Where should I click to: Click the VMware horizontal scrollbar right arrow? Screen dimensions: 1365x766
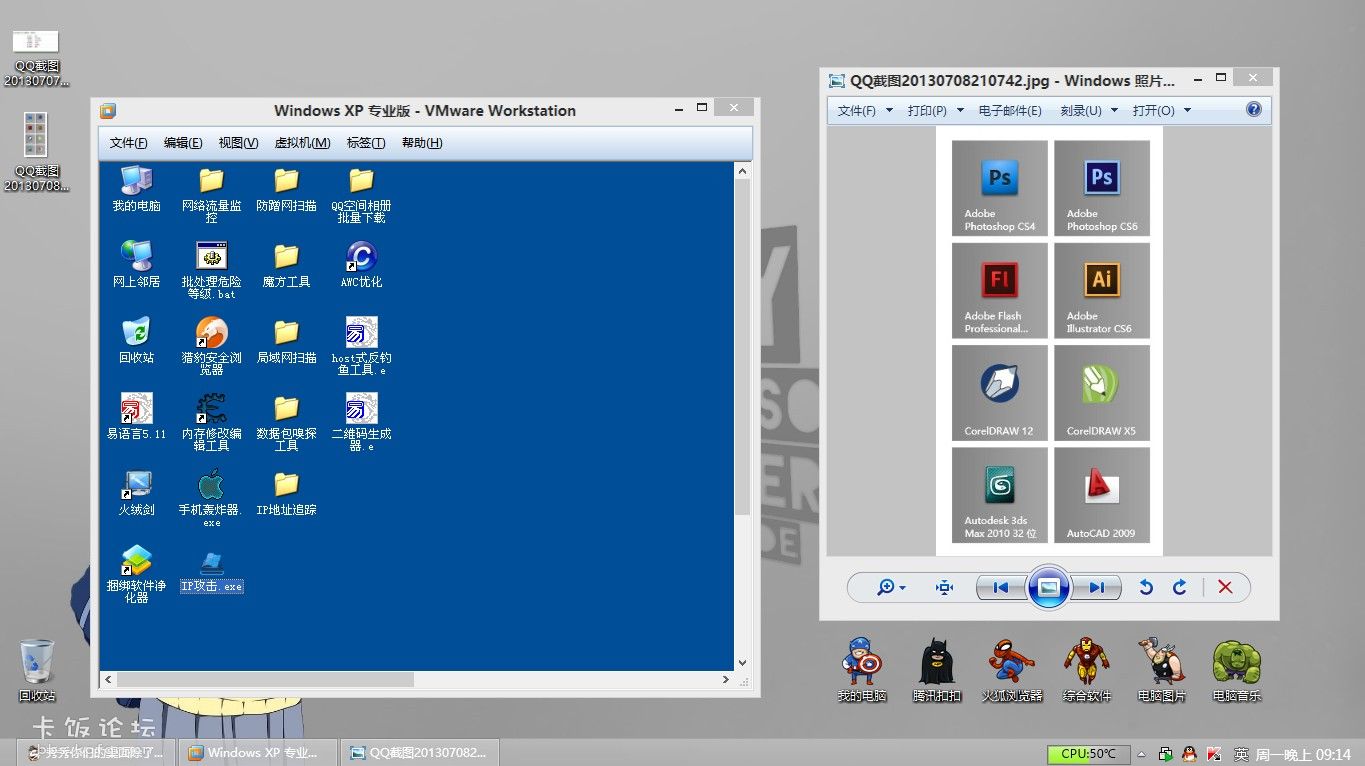726,680
